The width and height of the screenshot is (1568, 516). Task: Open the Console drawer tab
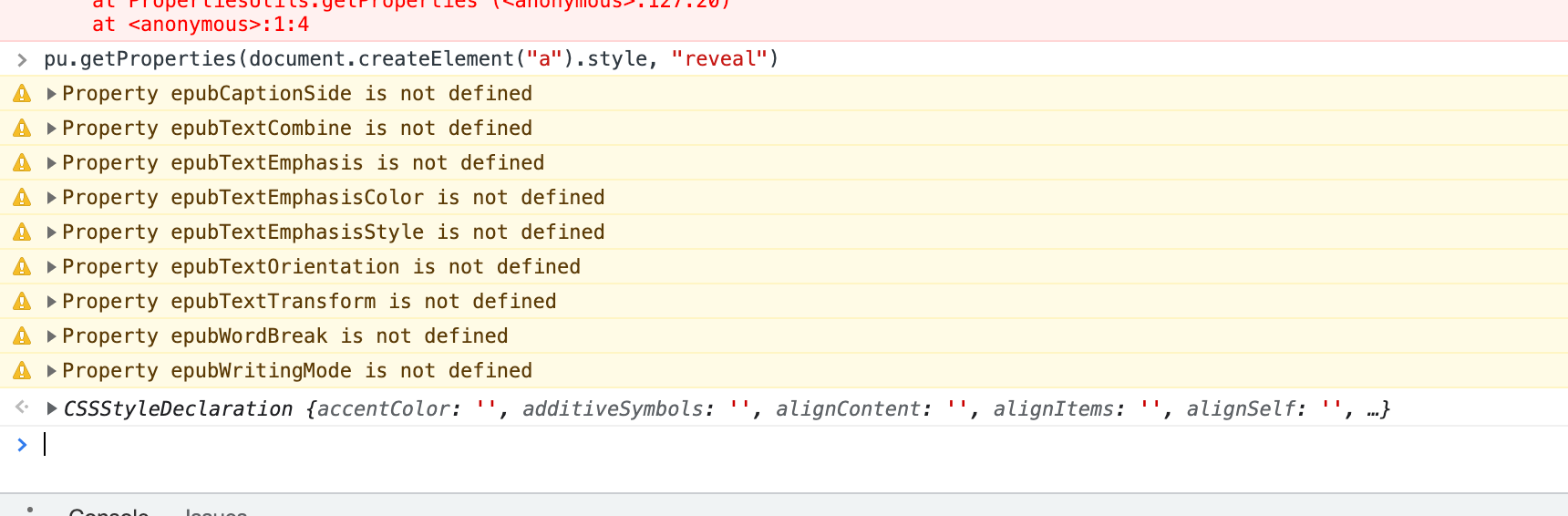coord(108,511)
